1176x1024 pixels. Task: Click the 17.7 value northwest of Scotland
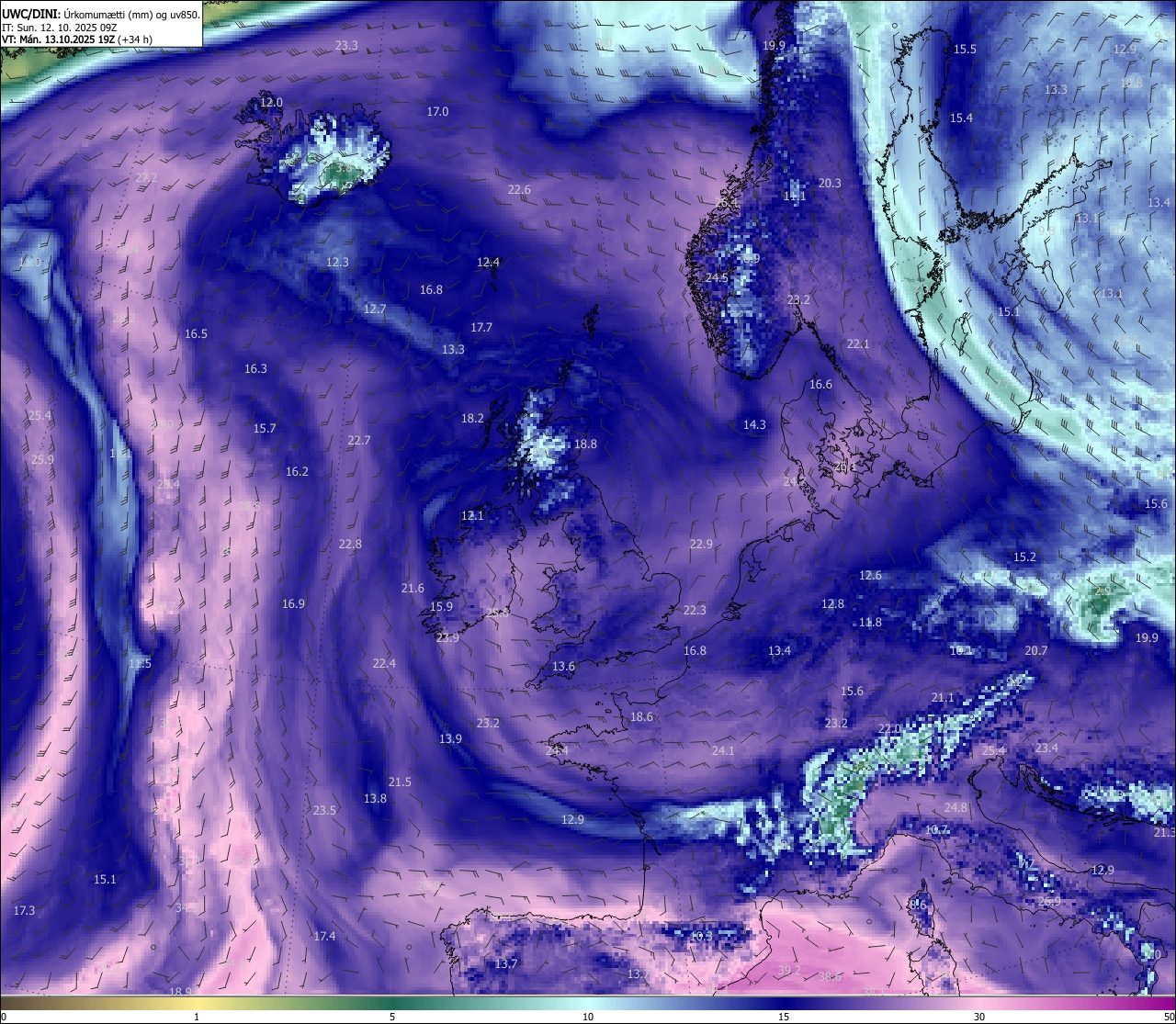(481, 328)
